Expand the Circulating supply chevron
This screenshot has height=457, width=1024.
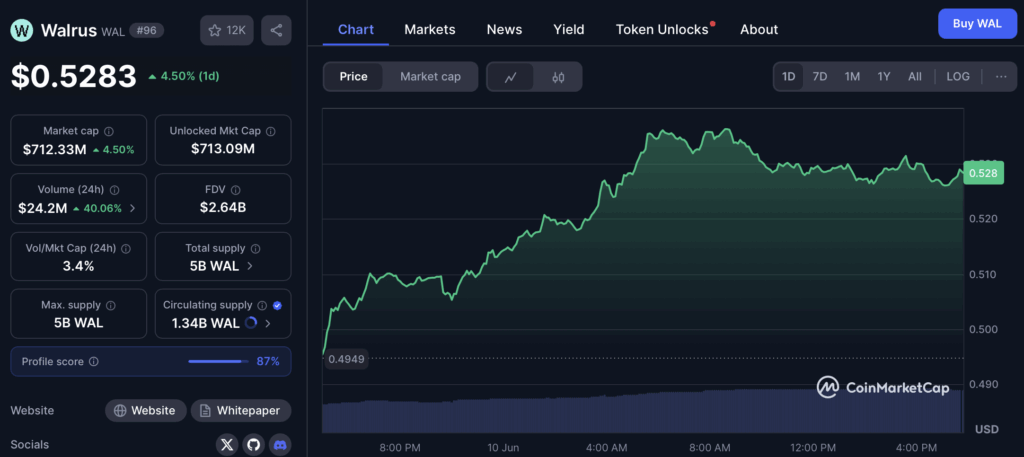point(268,323)
